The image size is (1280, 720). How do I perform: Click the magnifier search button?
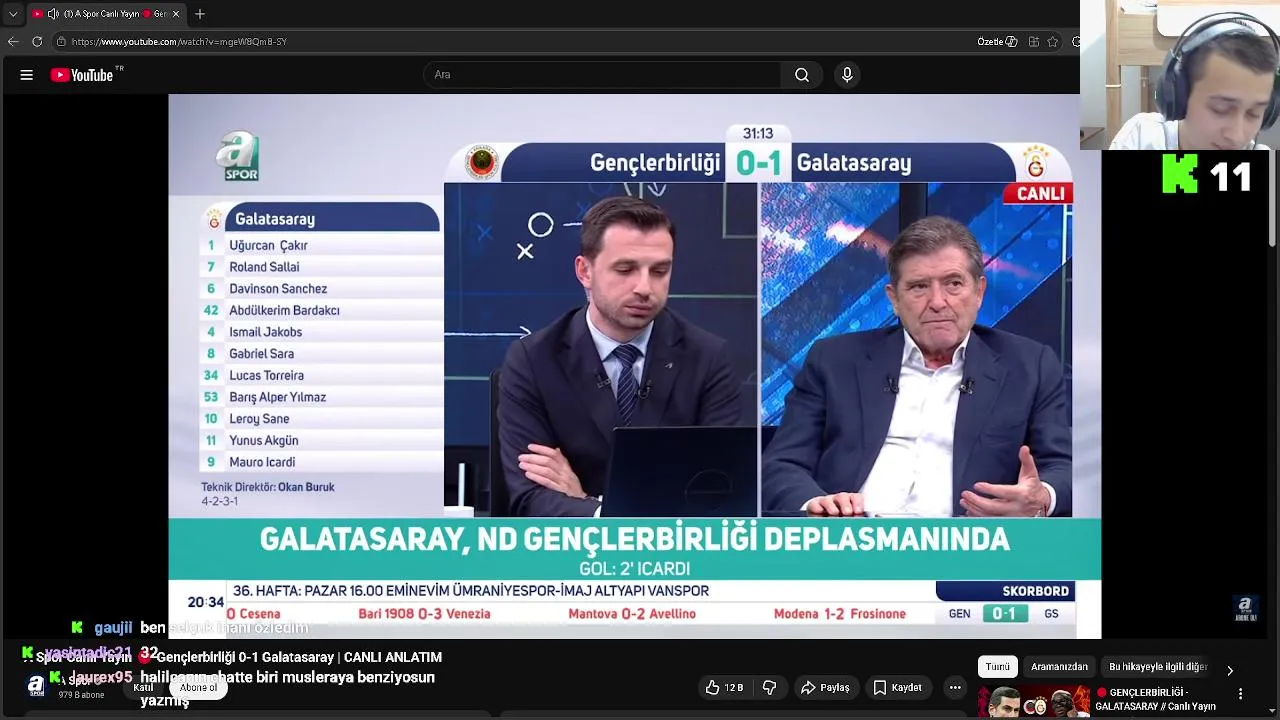(802, 75)
